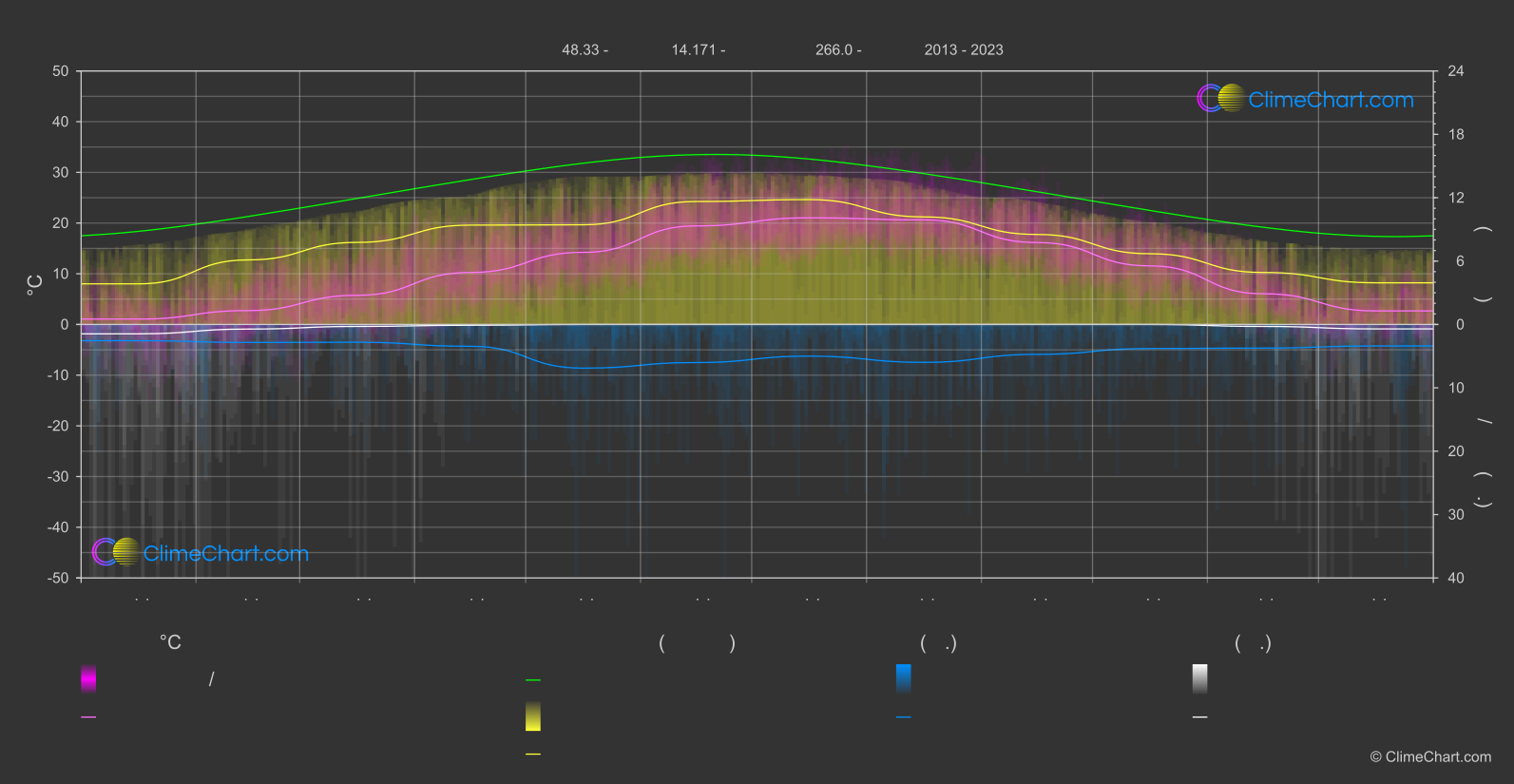Click the latitude value 48.33 in header
Image resolution: width=1514 pixels, height=784 pixels.
(580, 49)
